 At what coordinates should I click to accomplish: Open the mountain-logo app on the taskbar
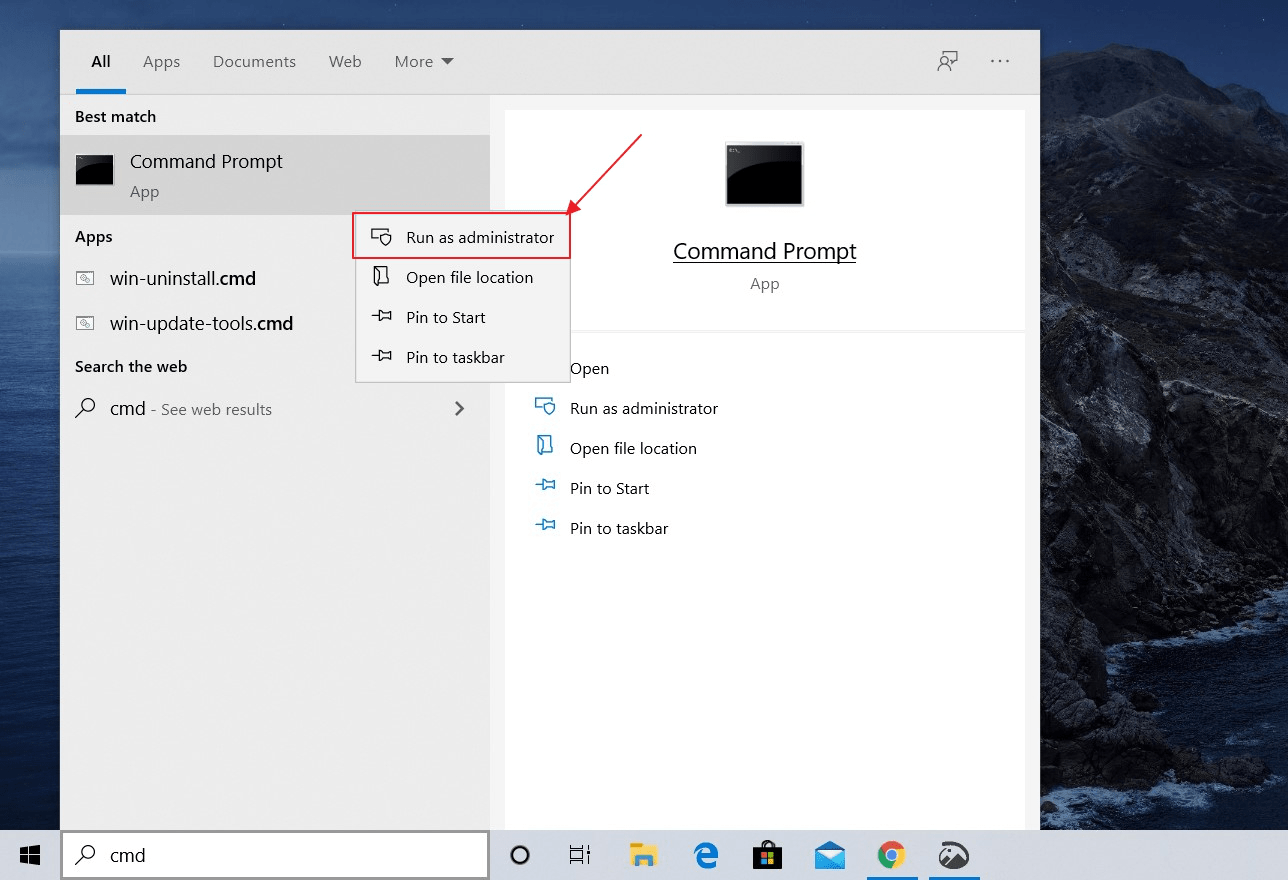tap(953, 855)
